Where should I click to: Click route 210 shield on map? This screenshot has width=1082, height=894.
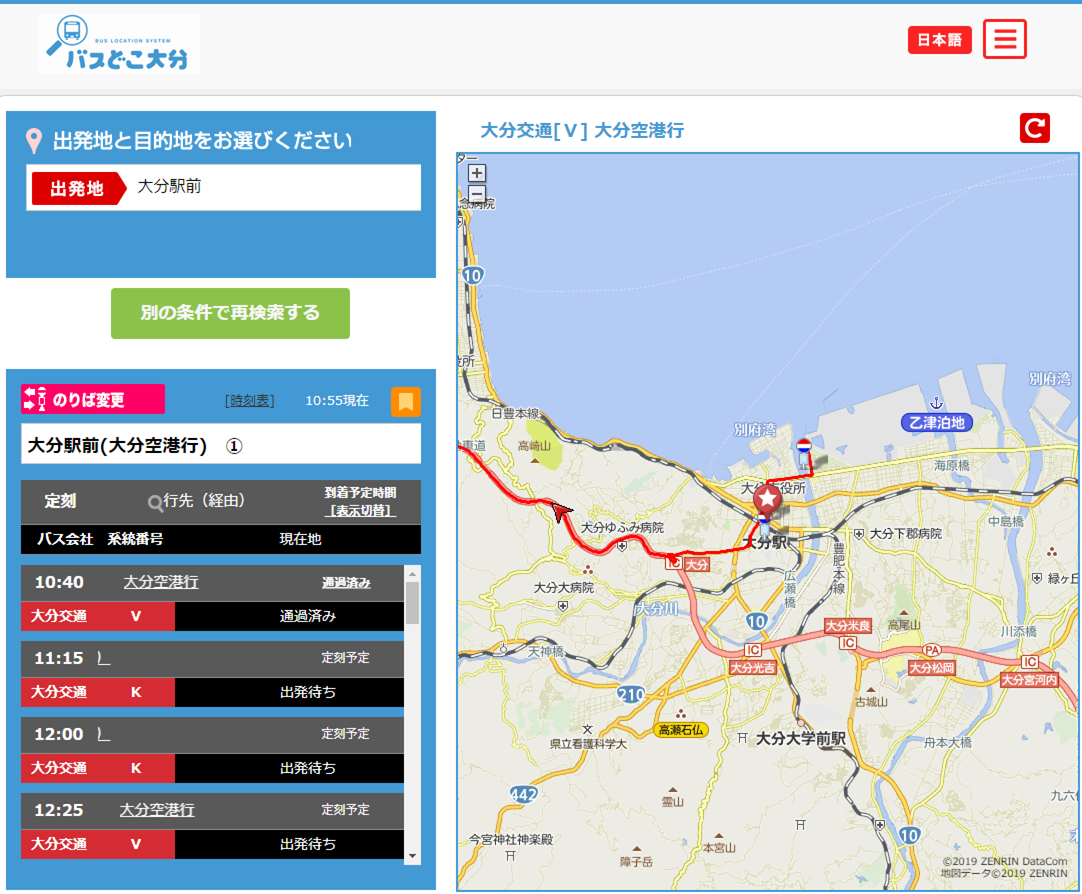coord(631,694)
